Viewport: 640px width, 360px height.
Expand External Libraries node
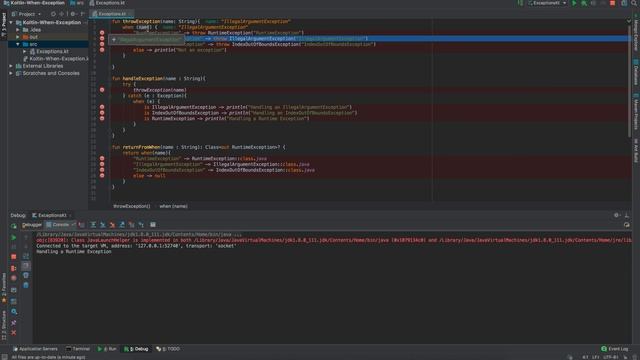click(x=11, y=66)
